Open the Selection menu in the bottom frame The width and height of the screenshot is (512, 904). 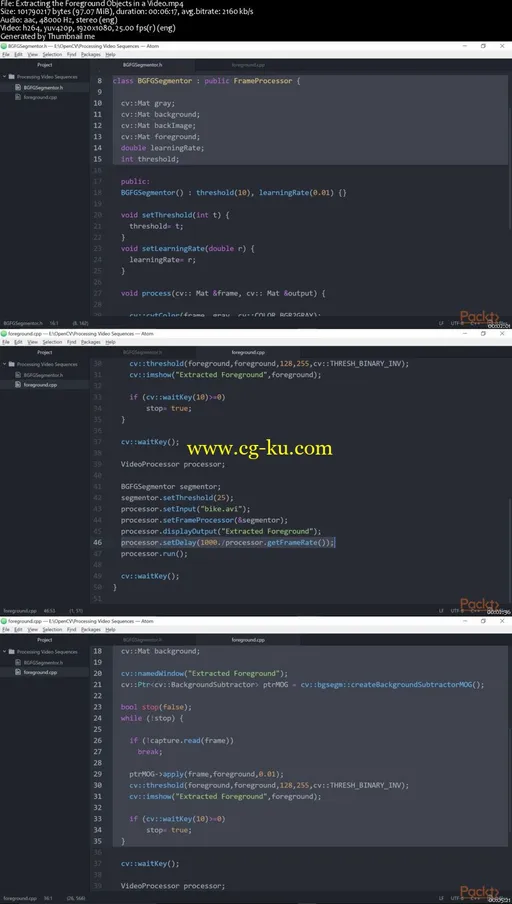coord(52,630)
